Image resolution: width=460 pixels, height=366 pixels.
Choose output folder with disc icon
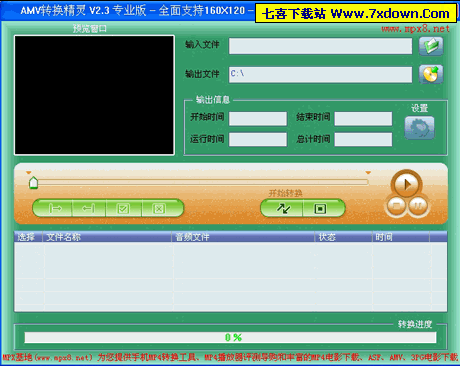pos(431,74)
